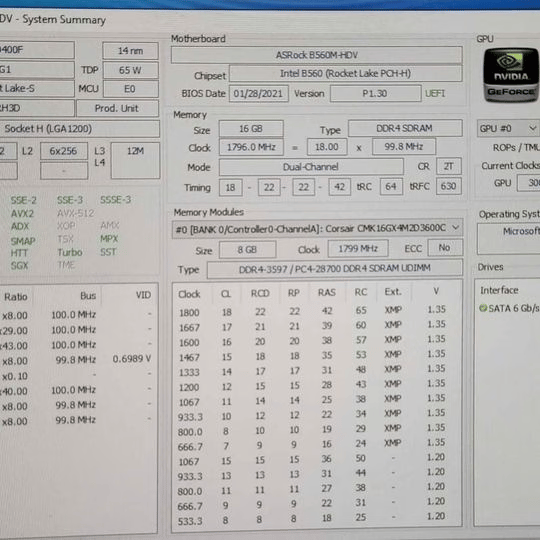Click the 18.00 memory multiplier field
Viewport: 540px width, 540px height.
(327, 147)
